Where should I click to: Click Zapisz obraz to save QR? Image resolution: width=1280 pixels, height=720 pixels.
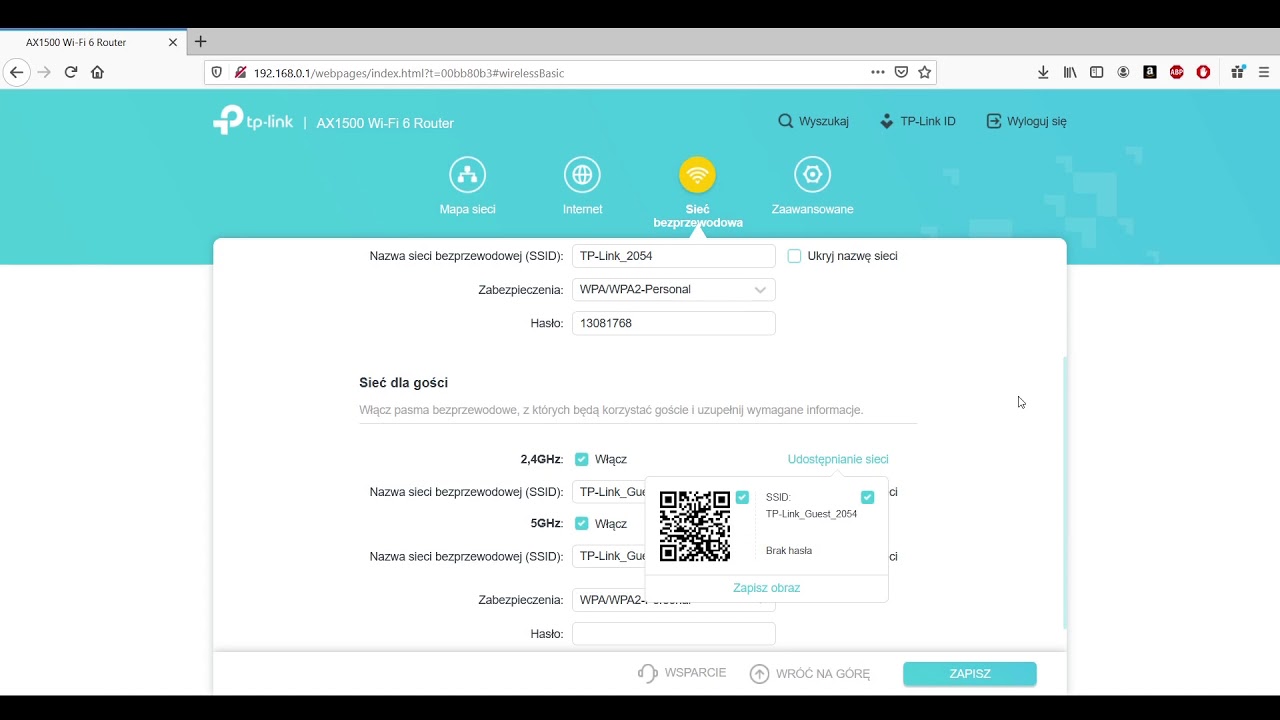pyautogui.click(x=766, y=588)
